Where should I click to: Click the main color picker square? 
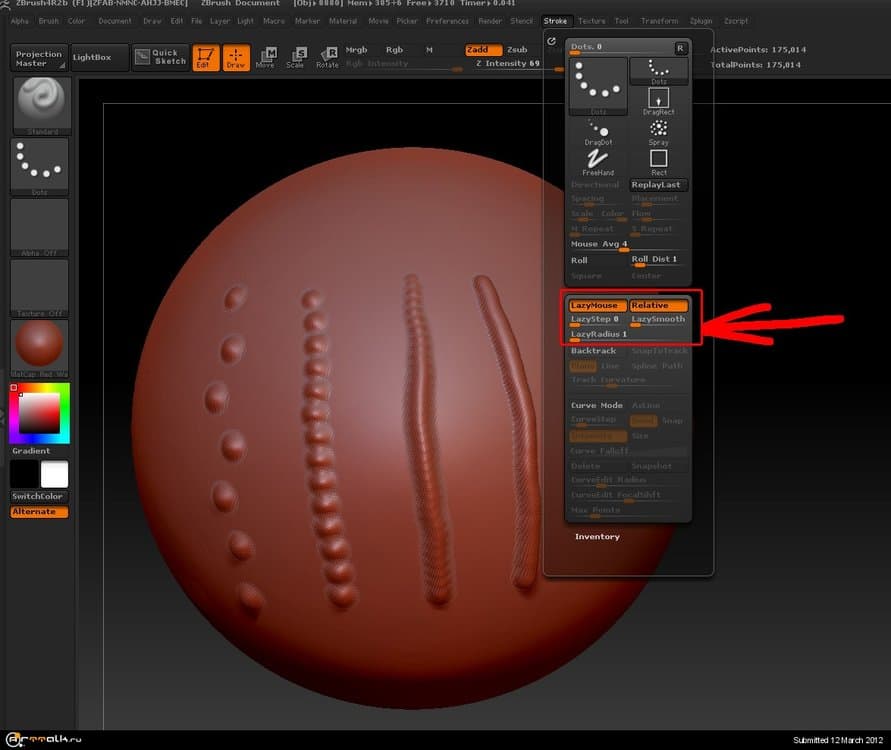click(x=39, y=412)
